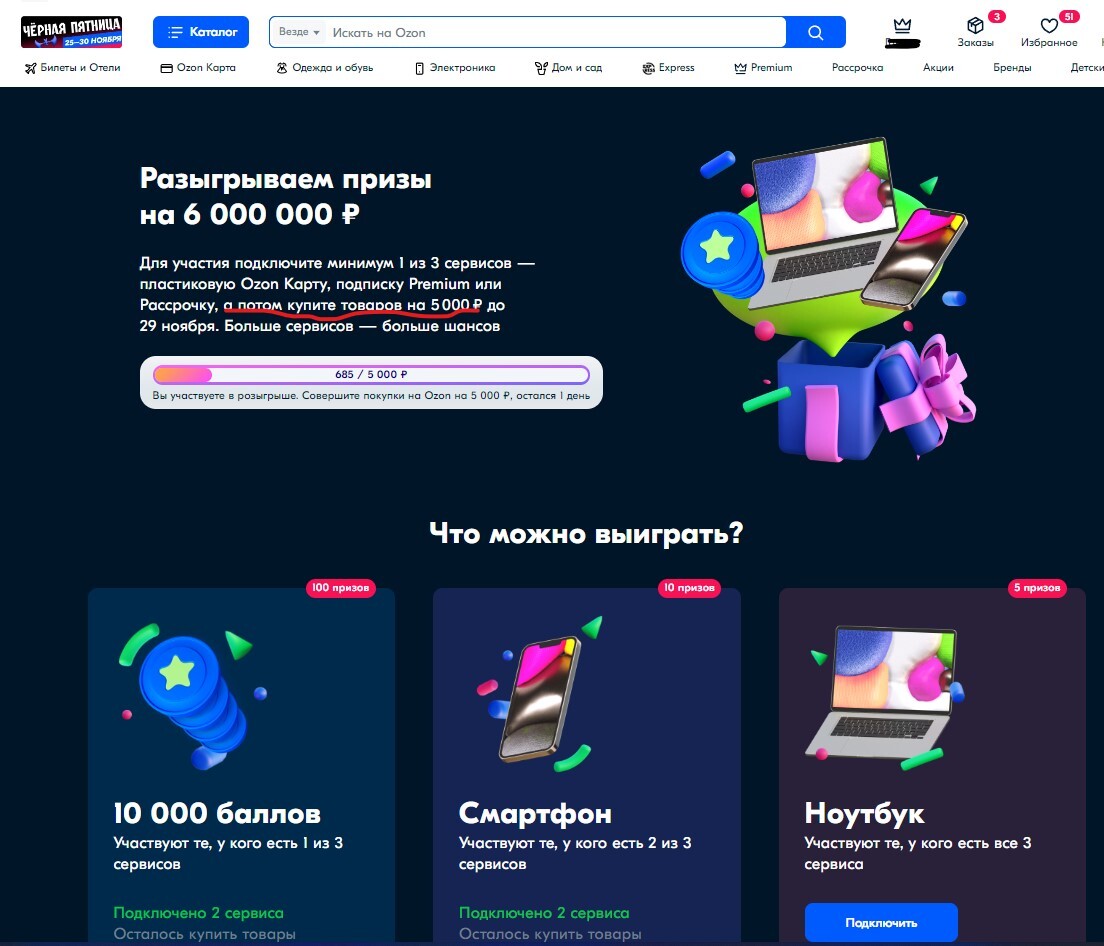The width and height of the screenshot is (1104, 946).
Task: Click the 685 / 5 000 ₽ progress bar
Action: [x=371, y=374]
